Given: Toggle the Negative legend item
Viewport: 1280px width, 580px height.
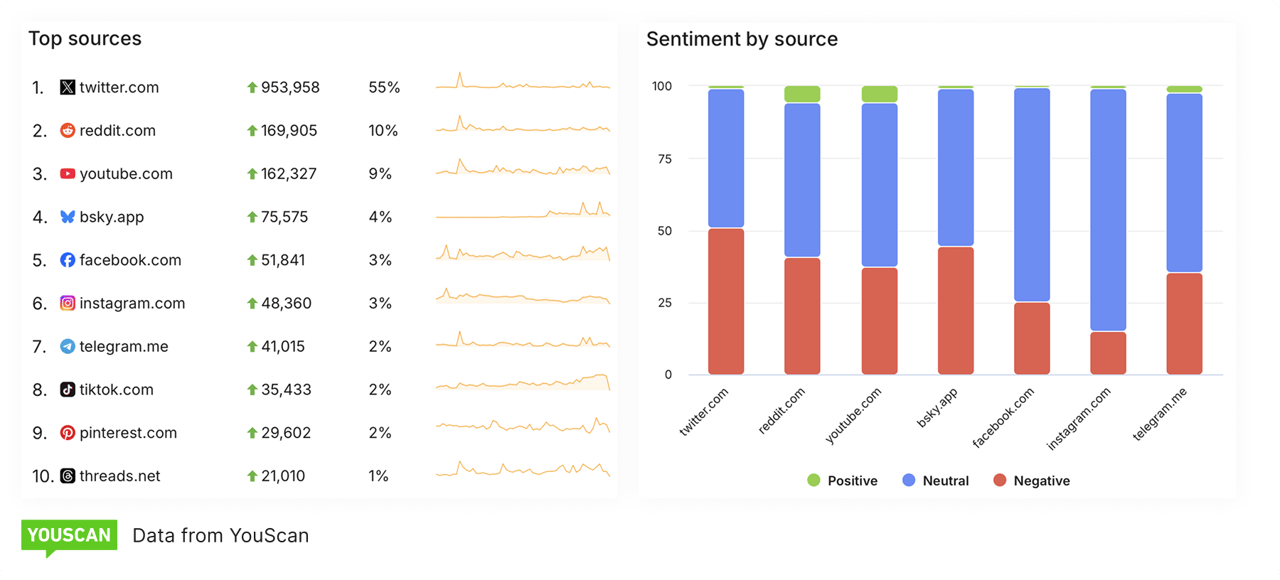Looking at the screenshot, I should (x=1031, y=481).
